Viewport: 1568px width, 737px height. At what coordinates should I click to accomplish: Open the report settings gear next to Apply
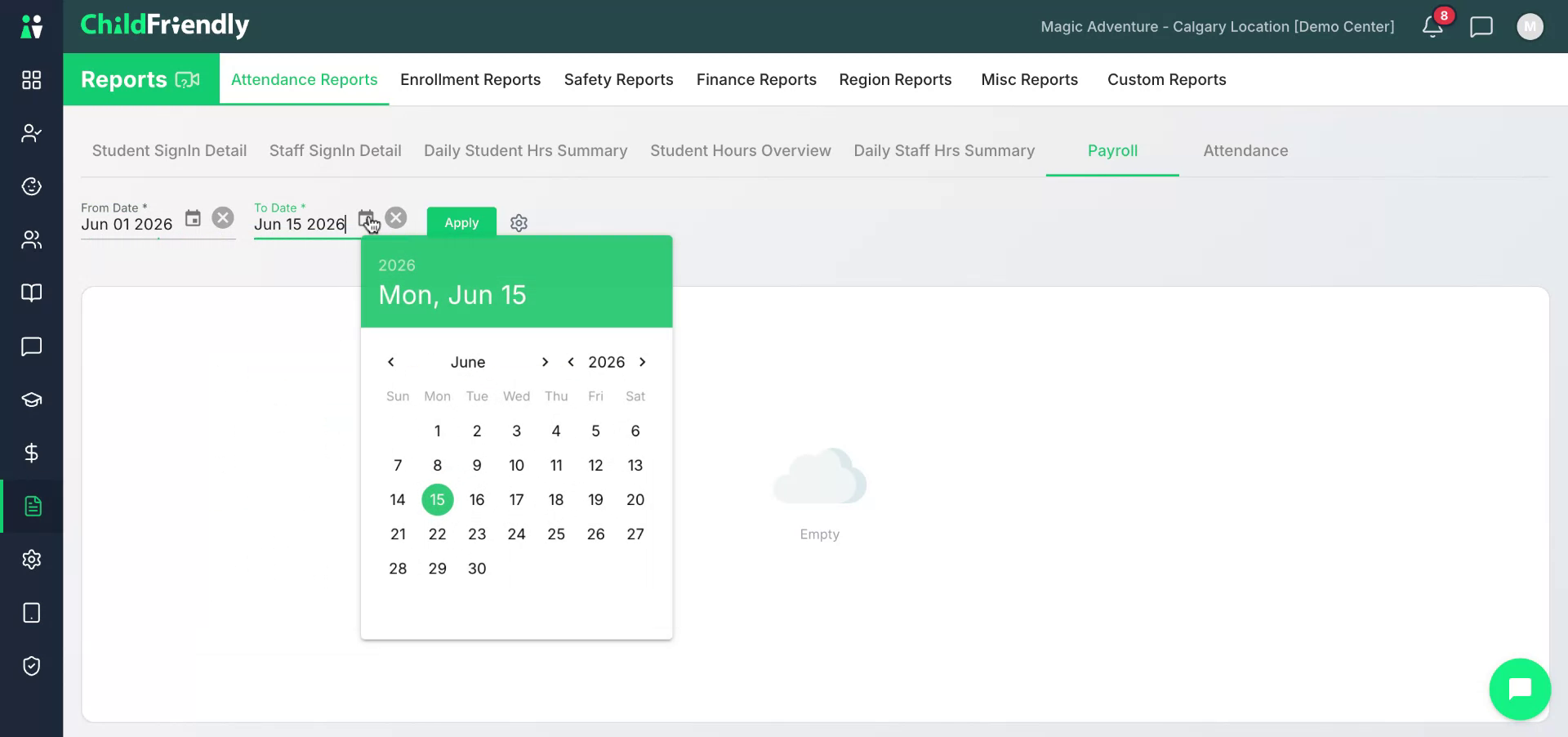(x=519, y=223)
